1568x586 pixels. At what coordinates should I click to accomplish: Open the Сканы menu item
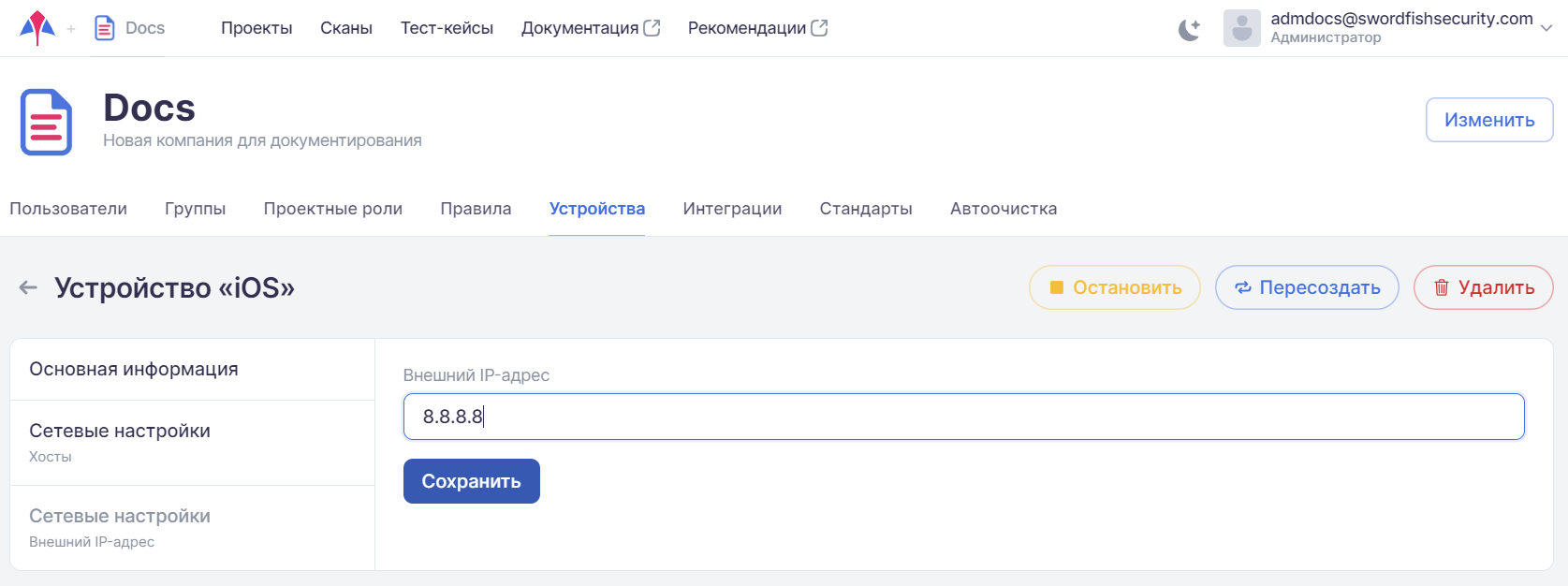pyautogui.click(x=346, y=28)
